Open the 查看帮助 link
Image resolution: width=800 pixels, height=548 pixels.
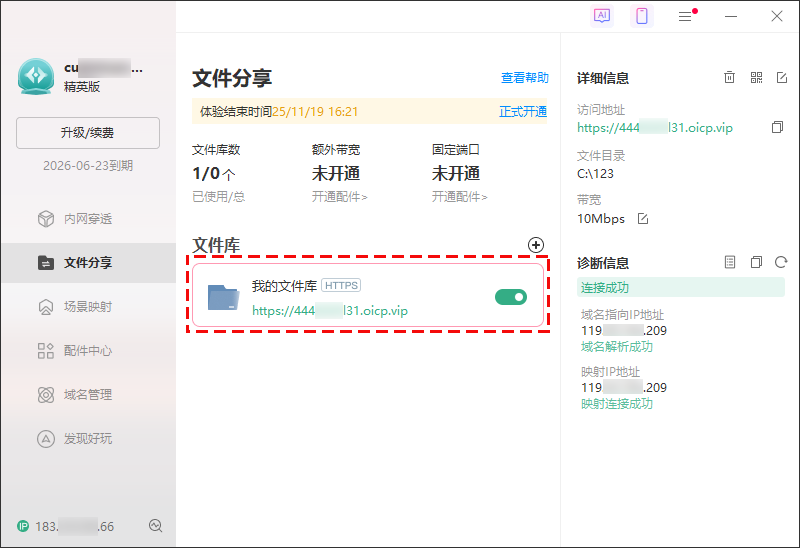[x=524, y=78]
